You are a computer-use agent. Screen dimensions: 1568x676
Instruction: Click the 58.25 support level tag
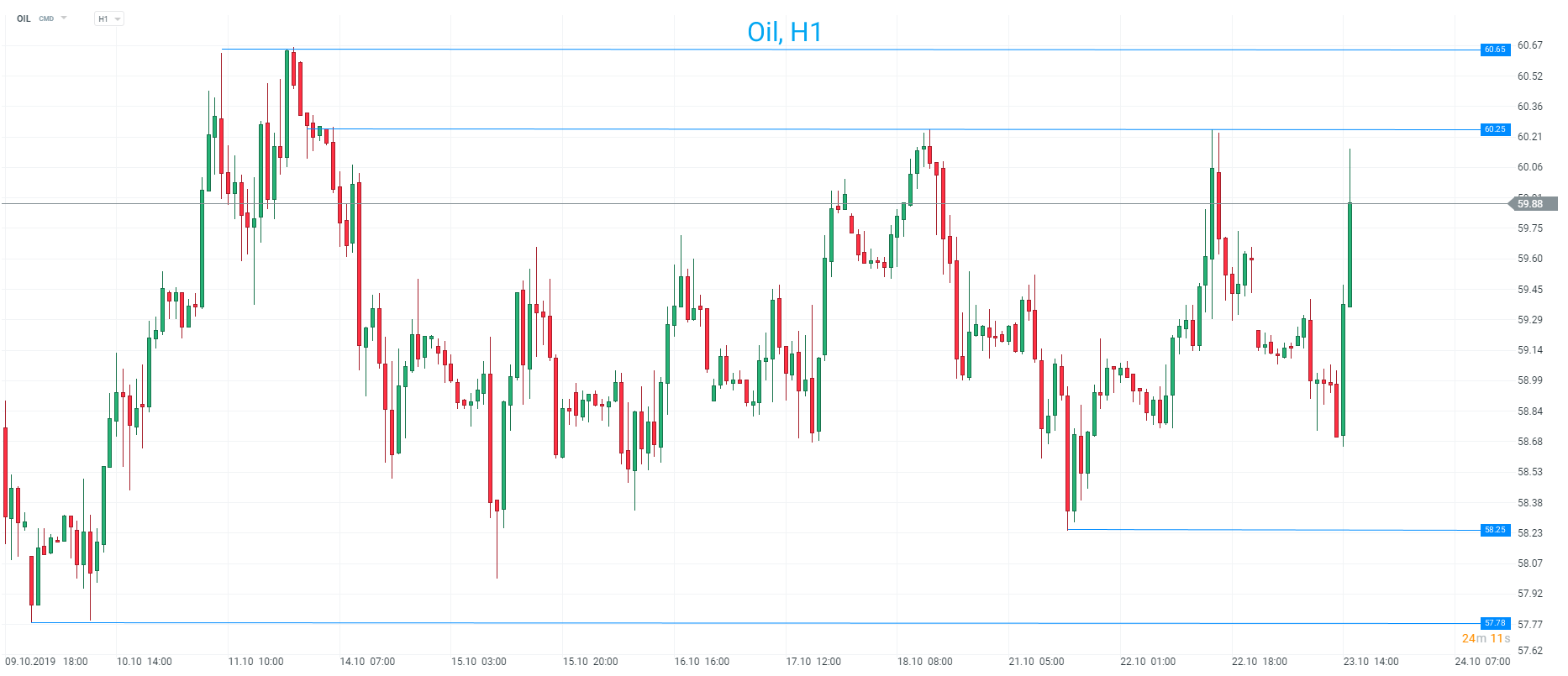(1495, 530)
